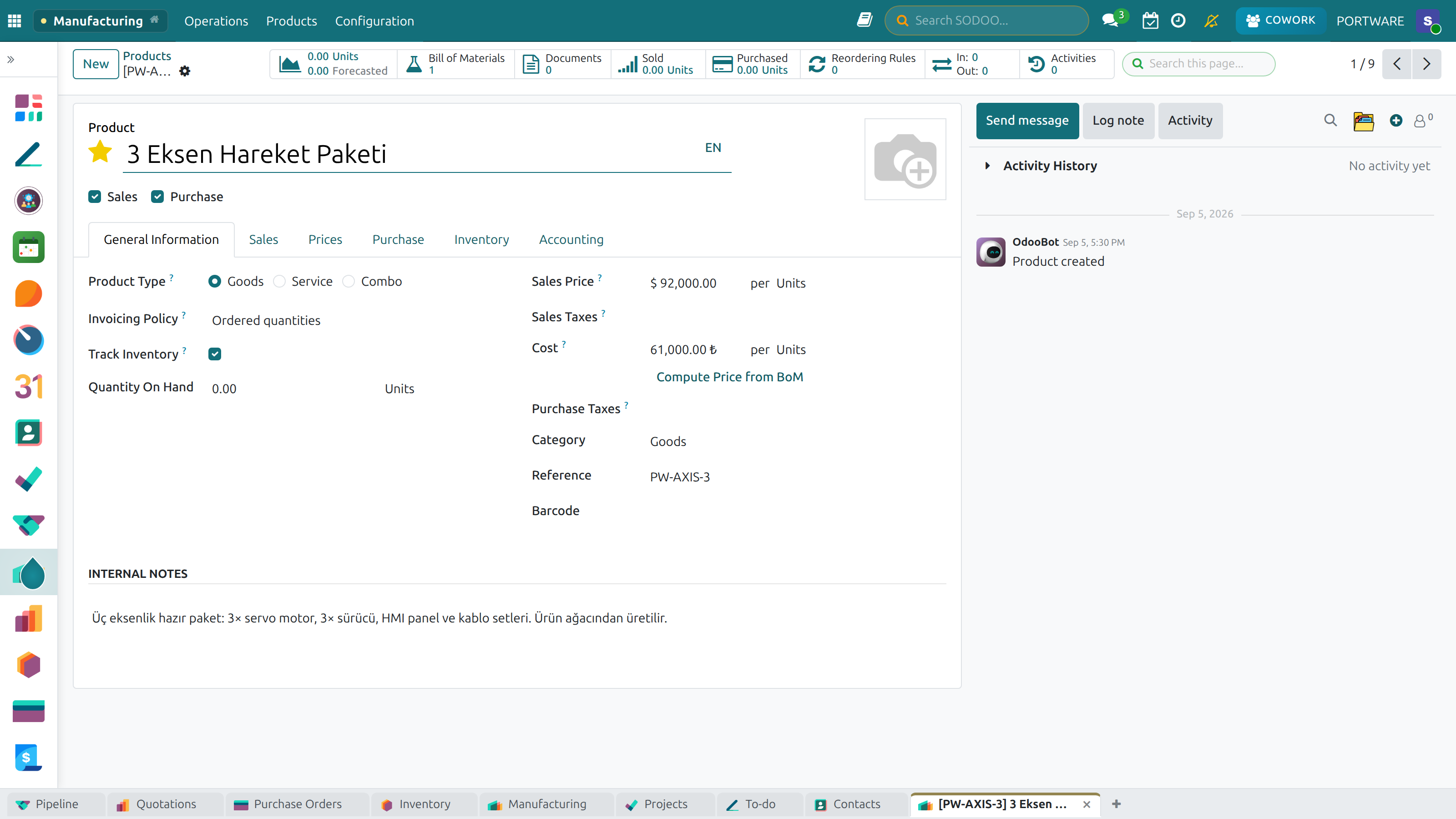This screenshot has height=819, width=1456.
Task: Toggle the Sales checkbox
Action: coord(94,197)
